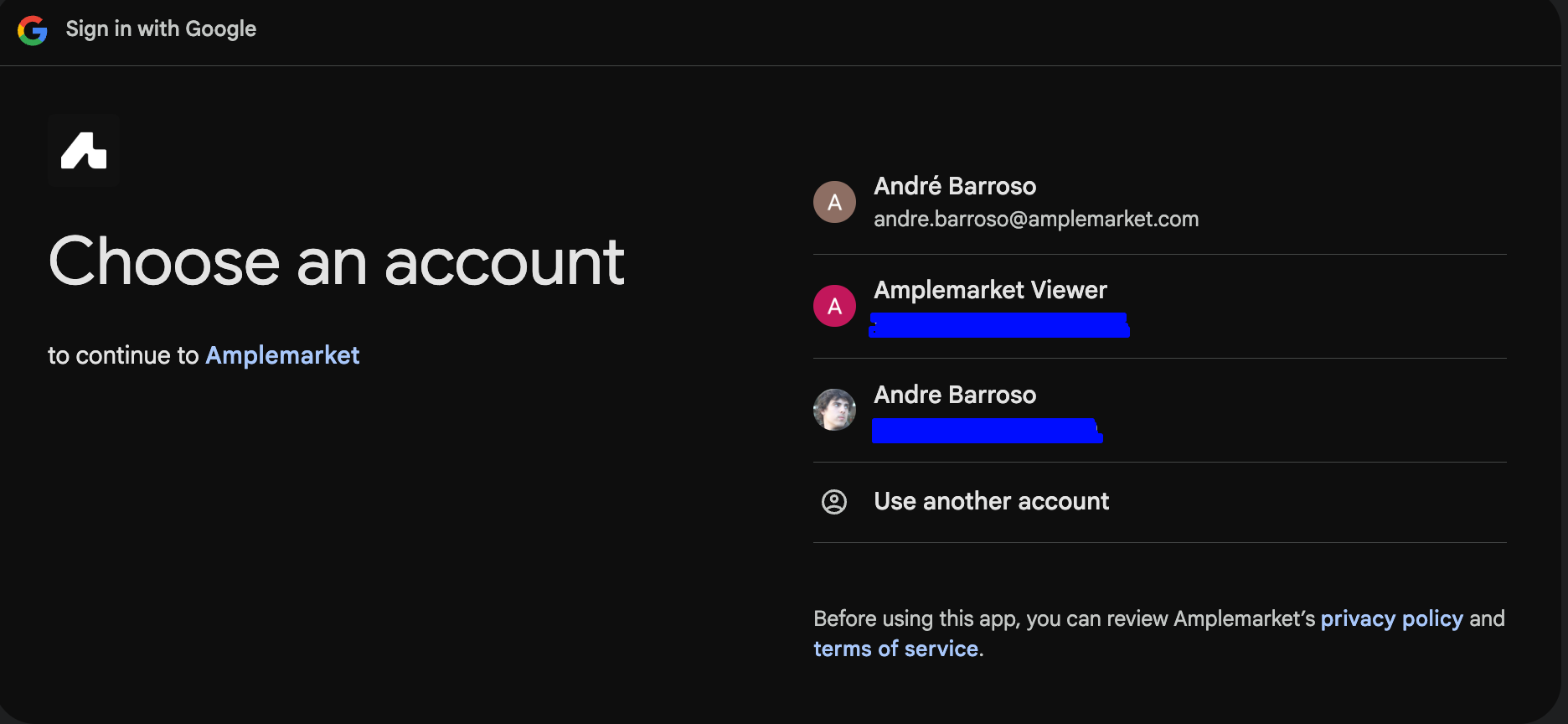The image size is (1568, 724).
Task: Click the Google logo icon
Action: [33, 30]
